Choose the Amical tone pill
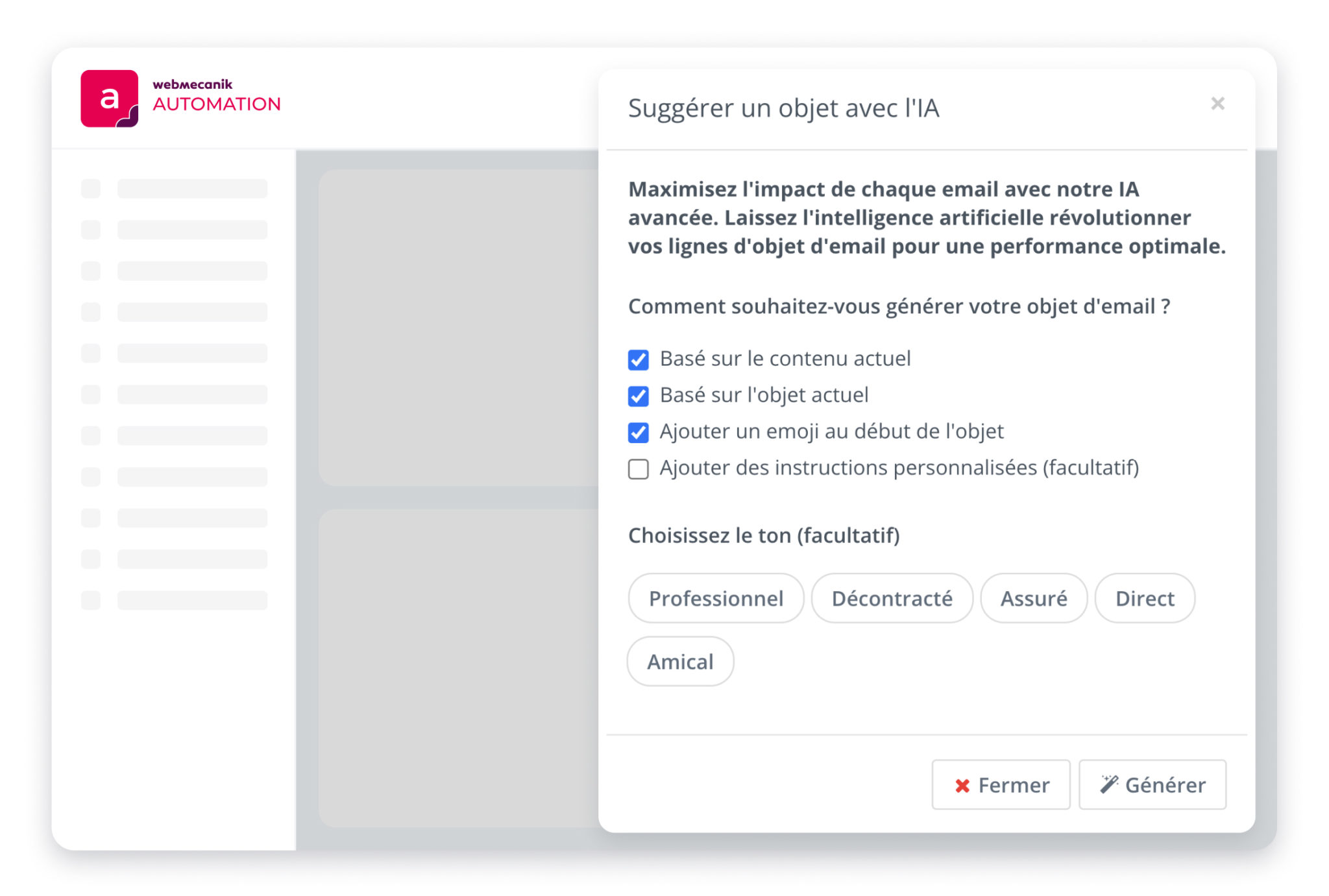This screenshot has height=896, width=1329. pos(680,662)
